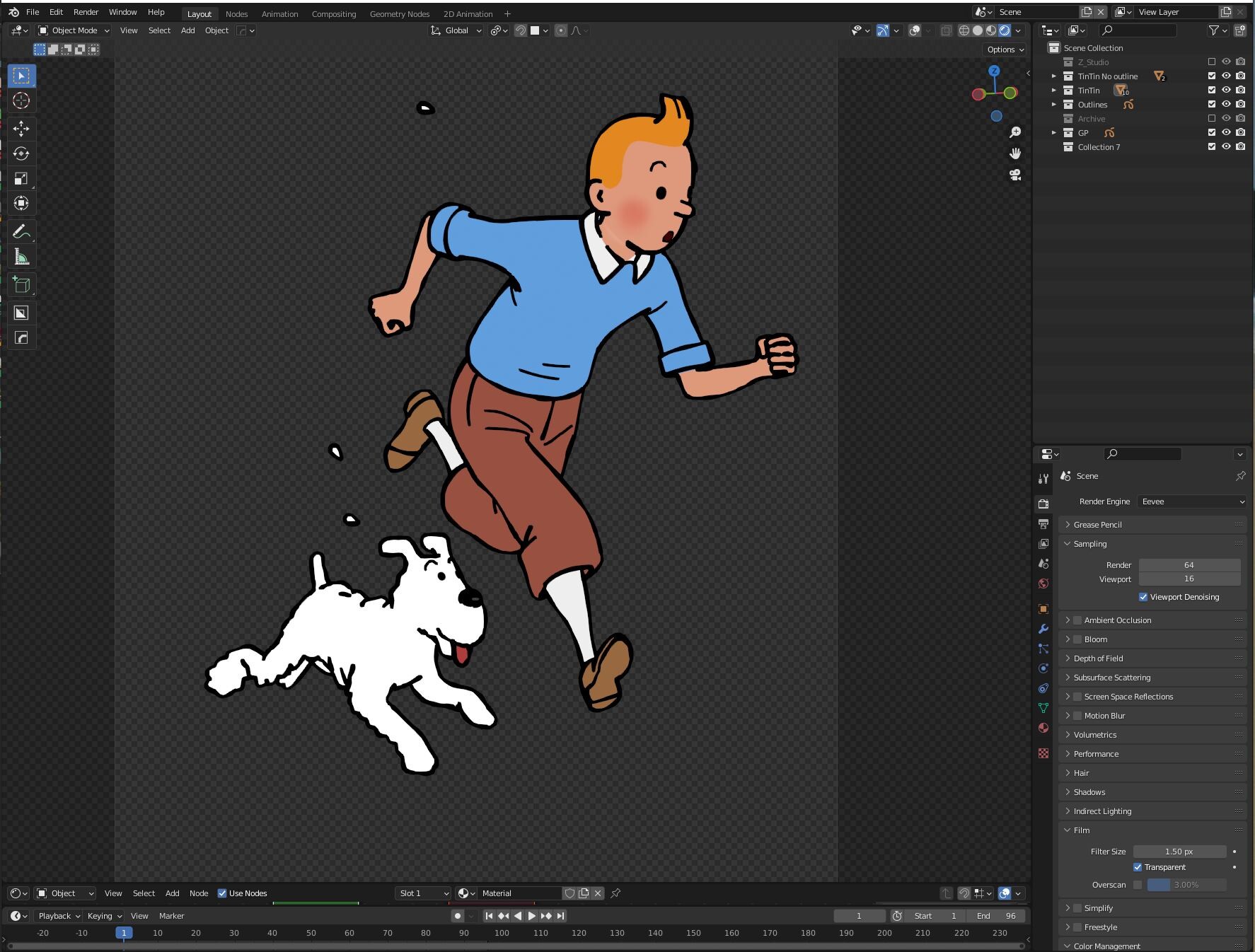Hide the TinTin collection in the viewport
This screenshot has height=952, width=1255.
tap(1226, 90)
